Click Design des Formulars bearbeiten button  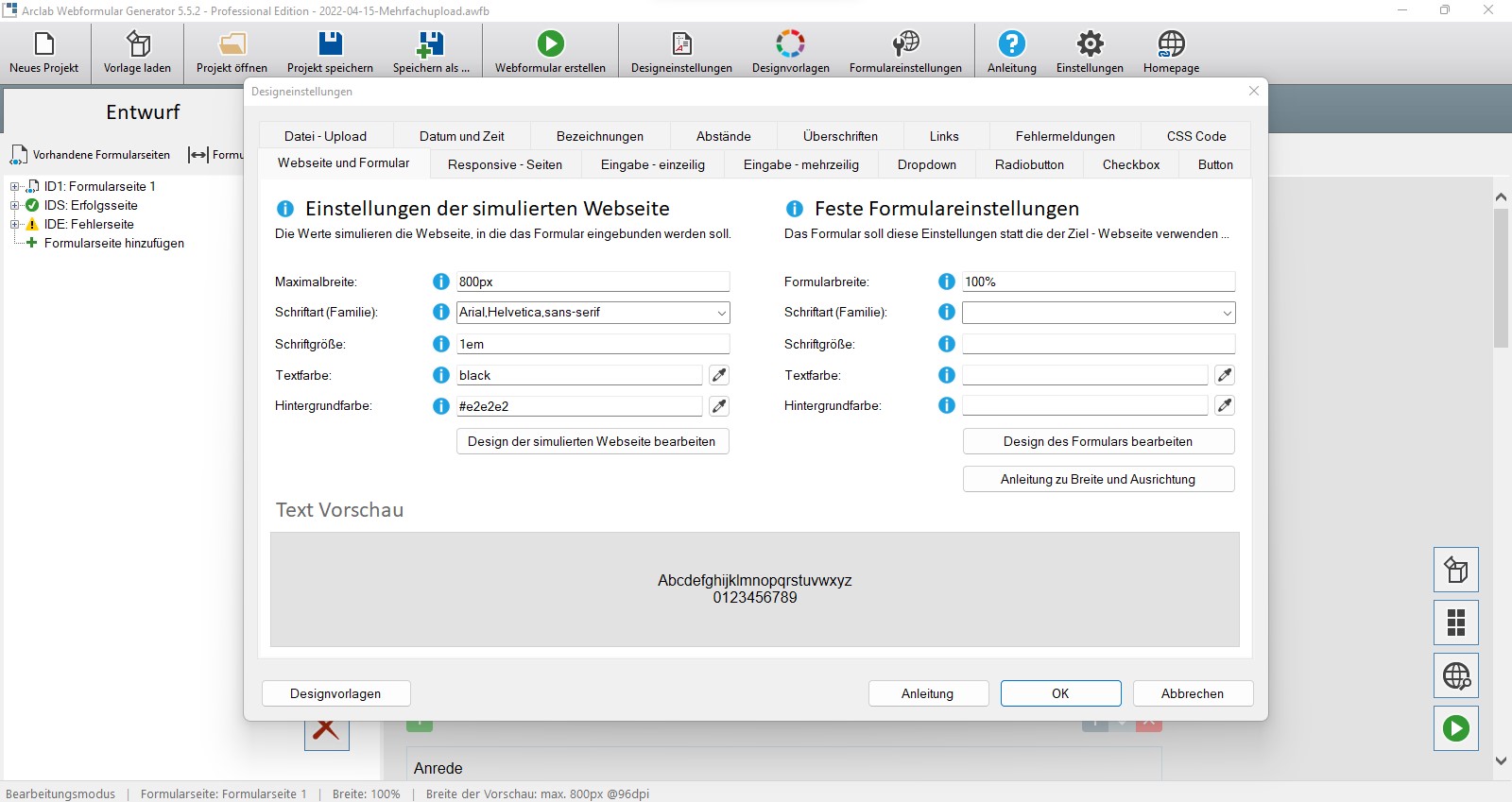coord(1097,441)
